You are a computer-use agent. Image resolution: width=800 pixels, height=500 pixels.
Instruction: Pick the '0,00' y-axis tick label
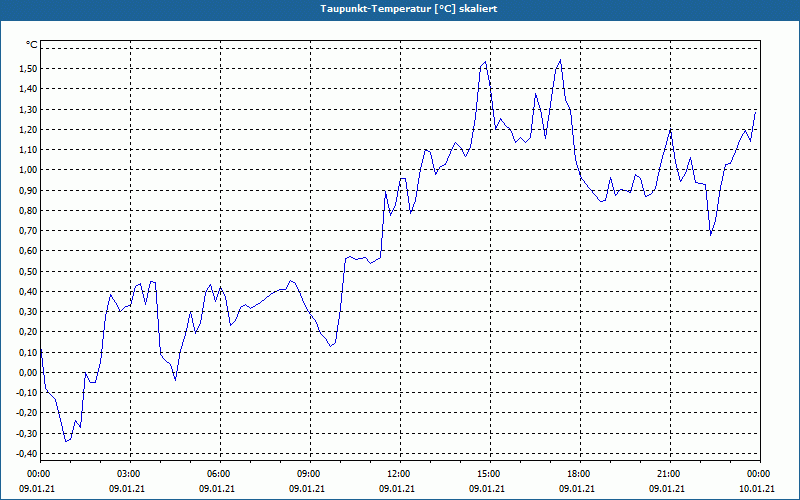click(x=29, y=372)
